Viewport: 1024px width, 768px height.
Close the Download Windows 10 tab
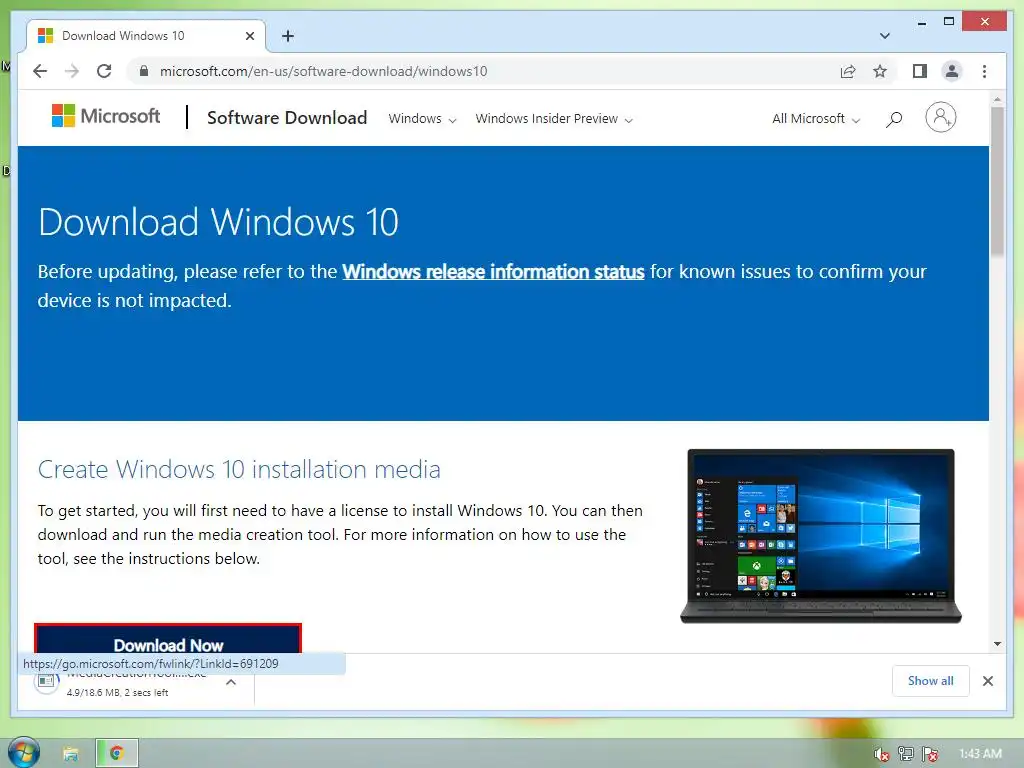pos(249,36)
